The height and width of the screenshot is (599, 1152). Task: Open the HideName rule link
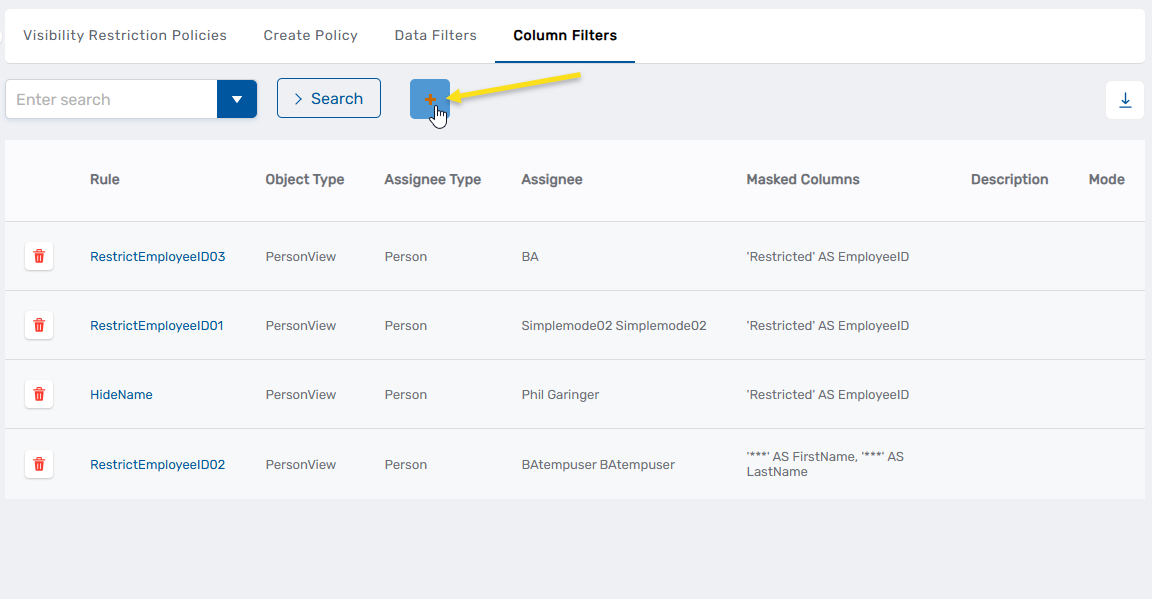[121, 394]
